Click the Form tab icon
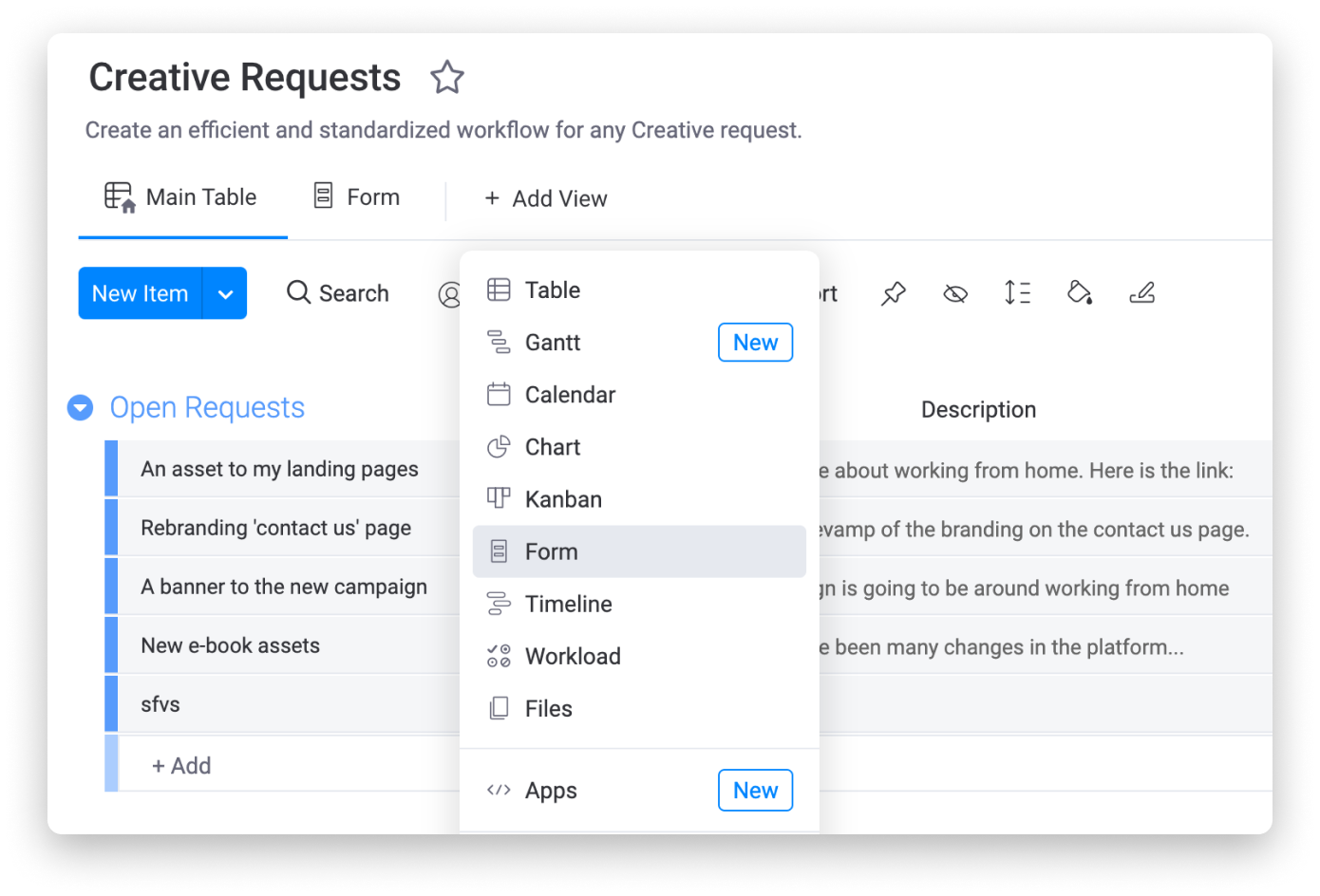The width and height of the screenshot is (1320, 896). [x=323, y=196]
